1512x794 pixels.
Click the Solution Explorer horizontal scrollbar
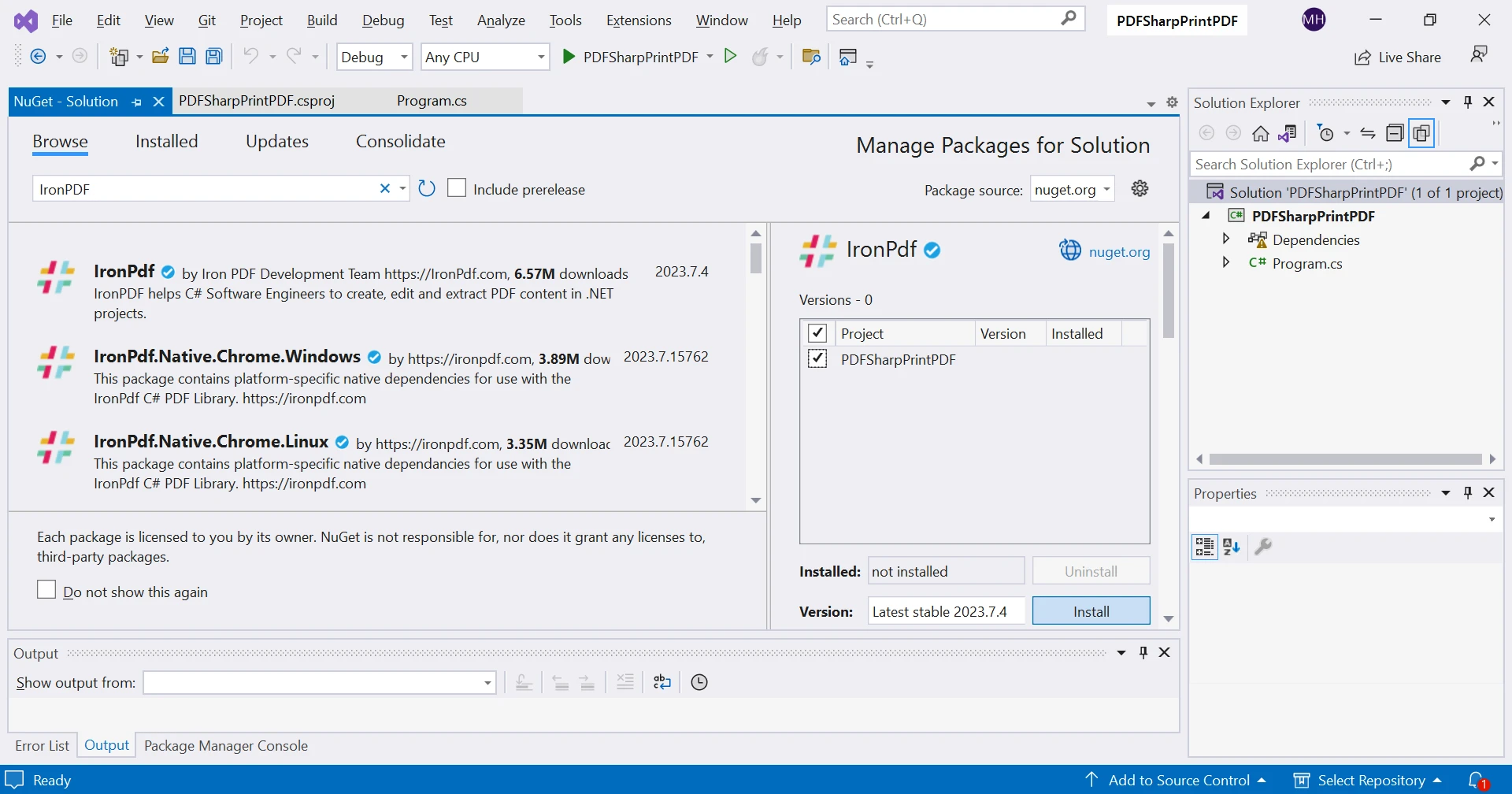click(x=1345, y=459)
